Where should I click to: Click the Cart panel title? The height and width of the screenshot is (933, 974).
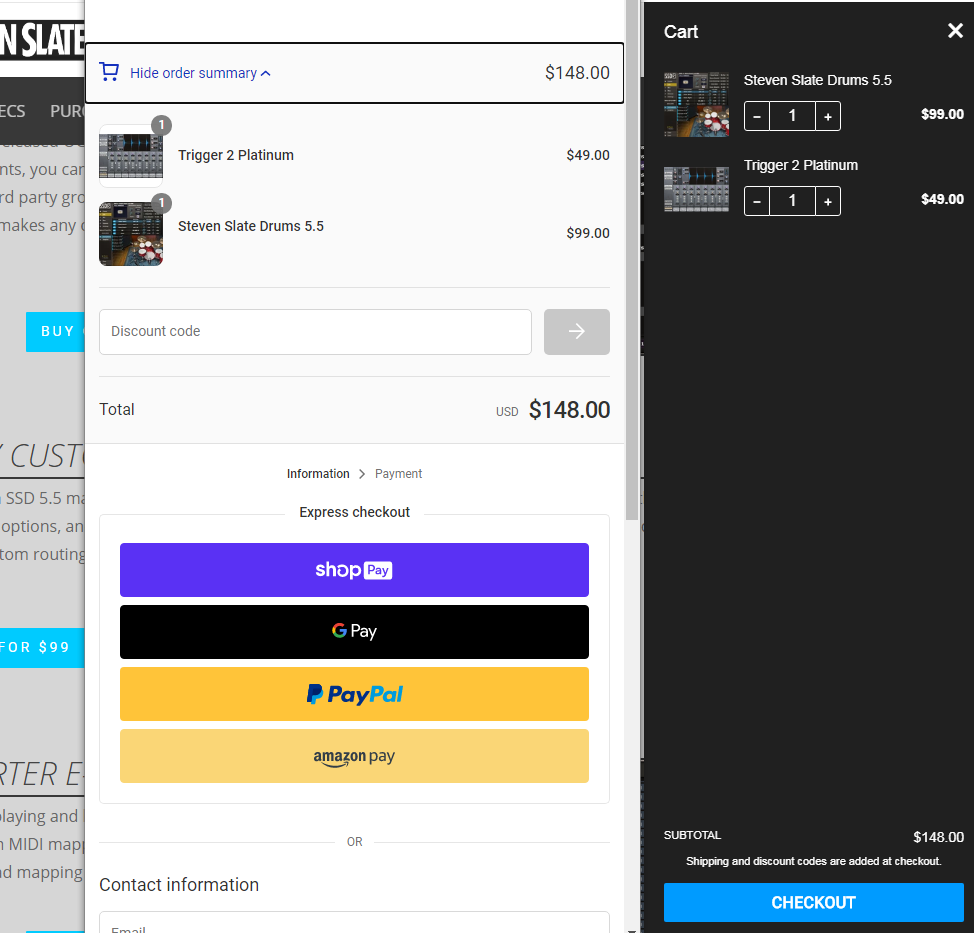click(x=681, y=32)
